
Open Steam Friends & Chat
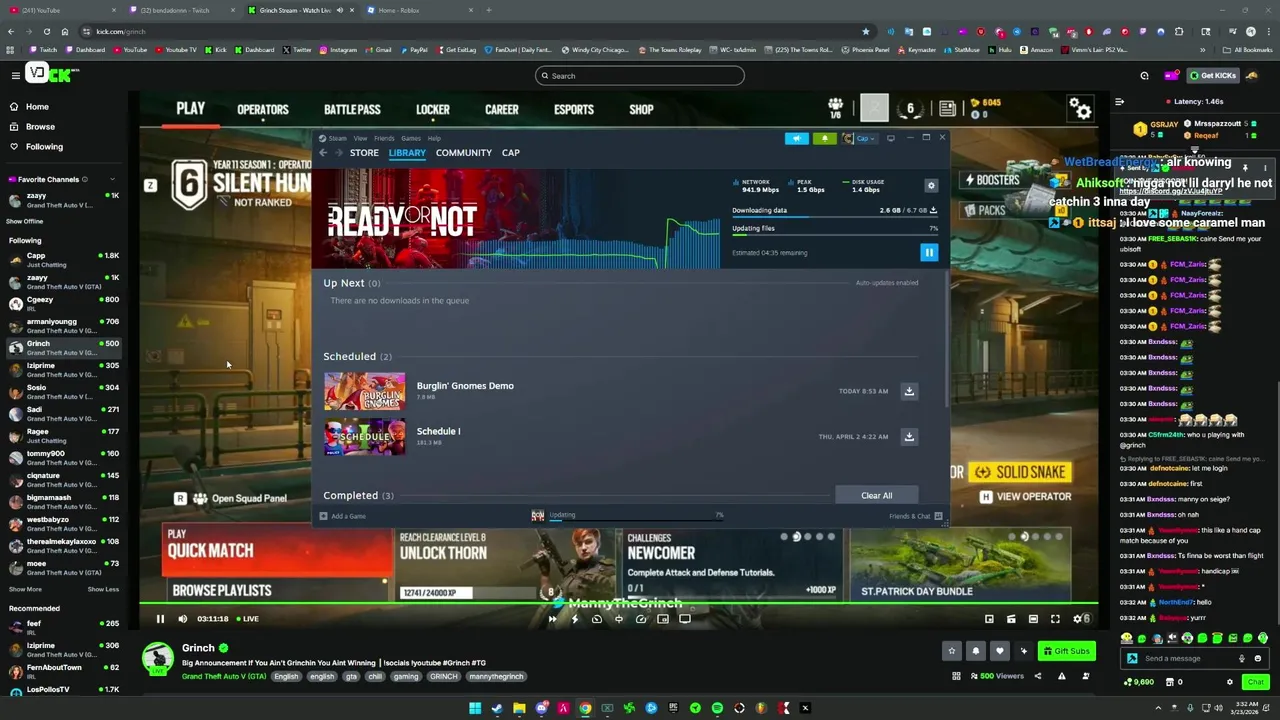915,516
